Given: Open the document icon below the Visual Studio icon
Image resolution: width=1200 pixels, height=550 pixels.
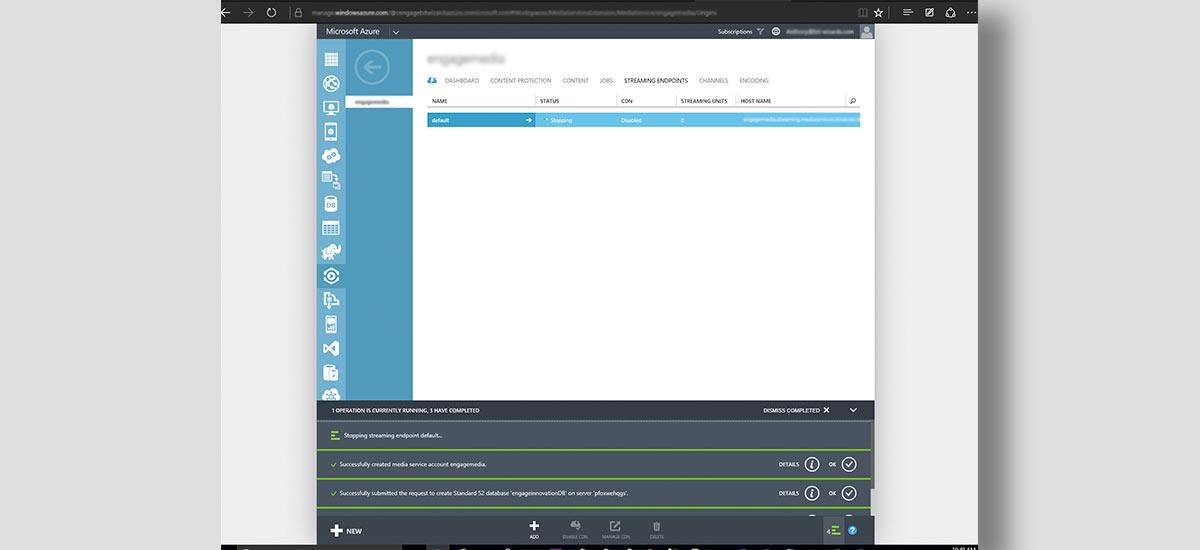Looking at the screenshot, I should tap(331, 372).
